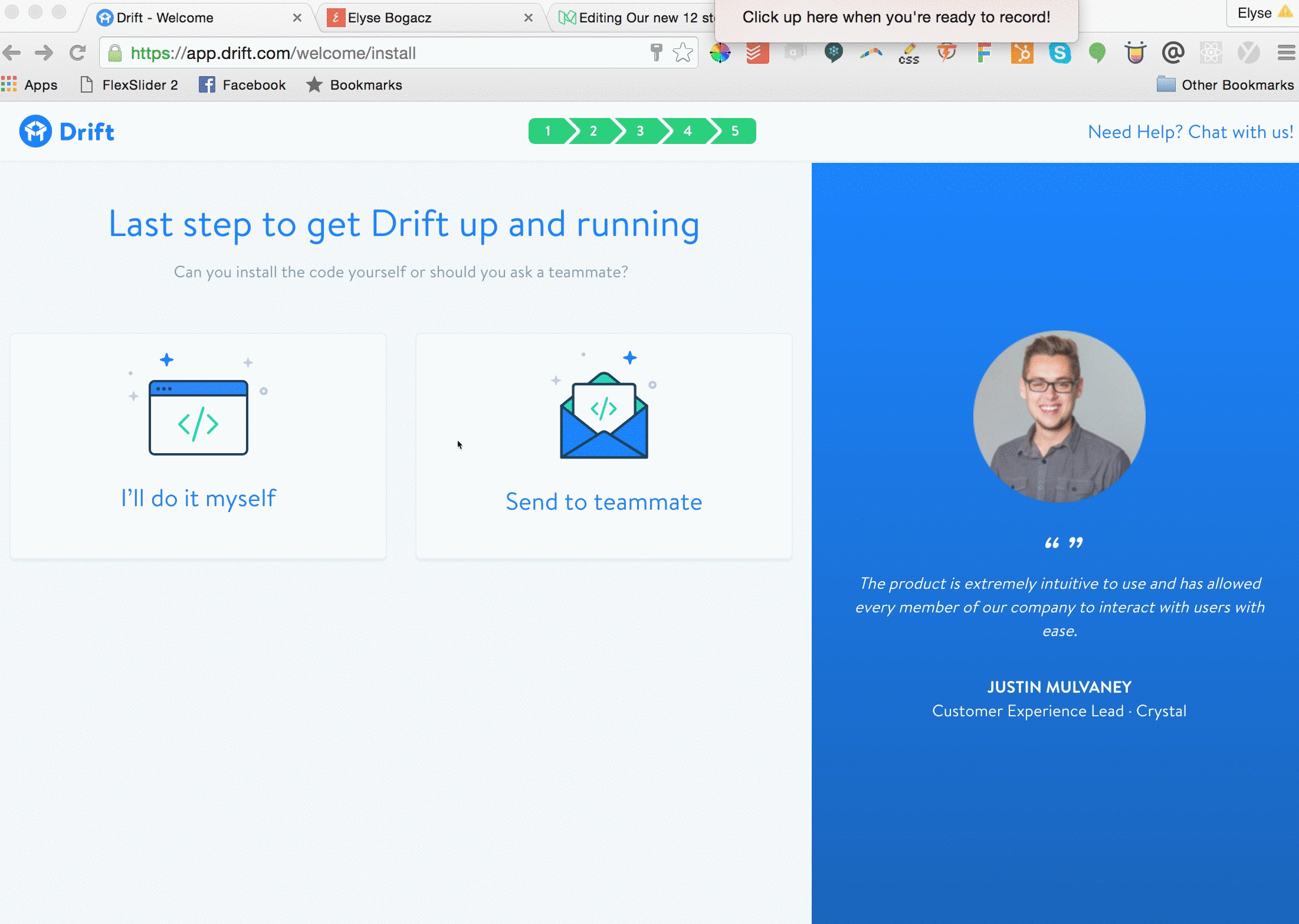Choose the 'Send to teammate' option
The image size is (1299, 924).
point(603,502)
